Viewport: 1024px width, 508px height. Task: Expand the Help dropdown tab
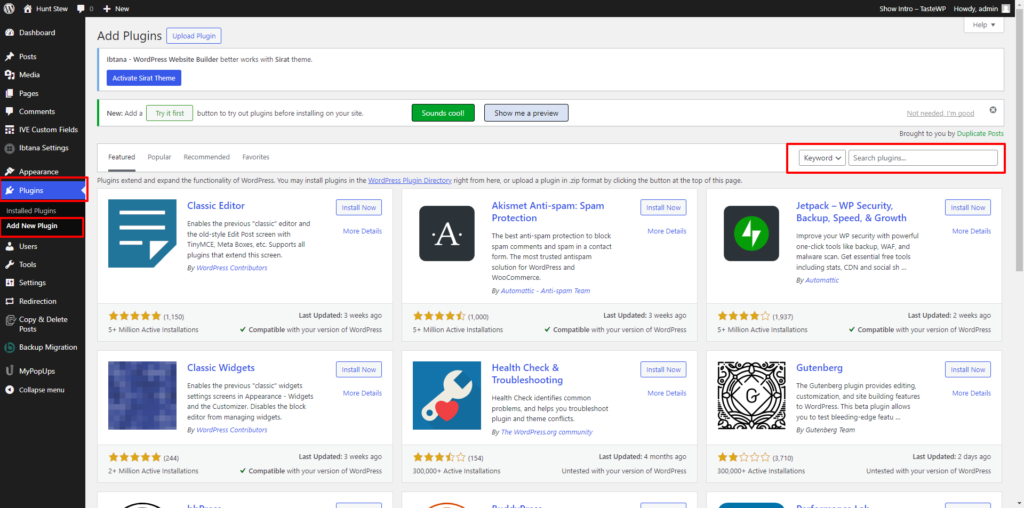pos(984,25)
